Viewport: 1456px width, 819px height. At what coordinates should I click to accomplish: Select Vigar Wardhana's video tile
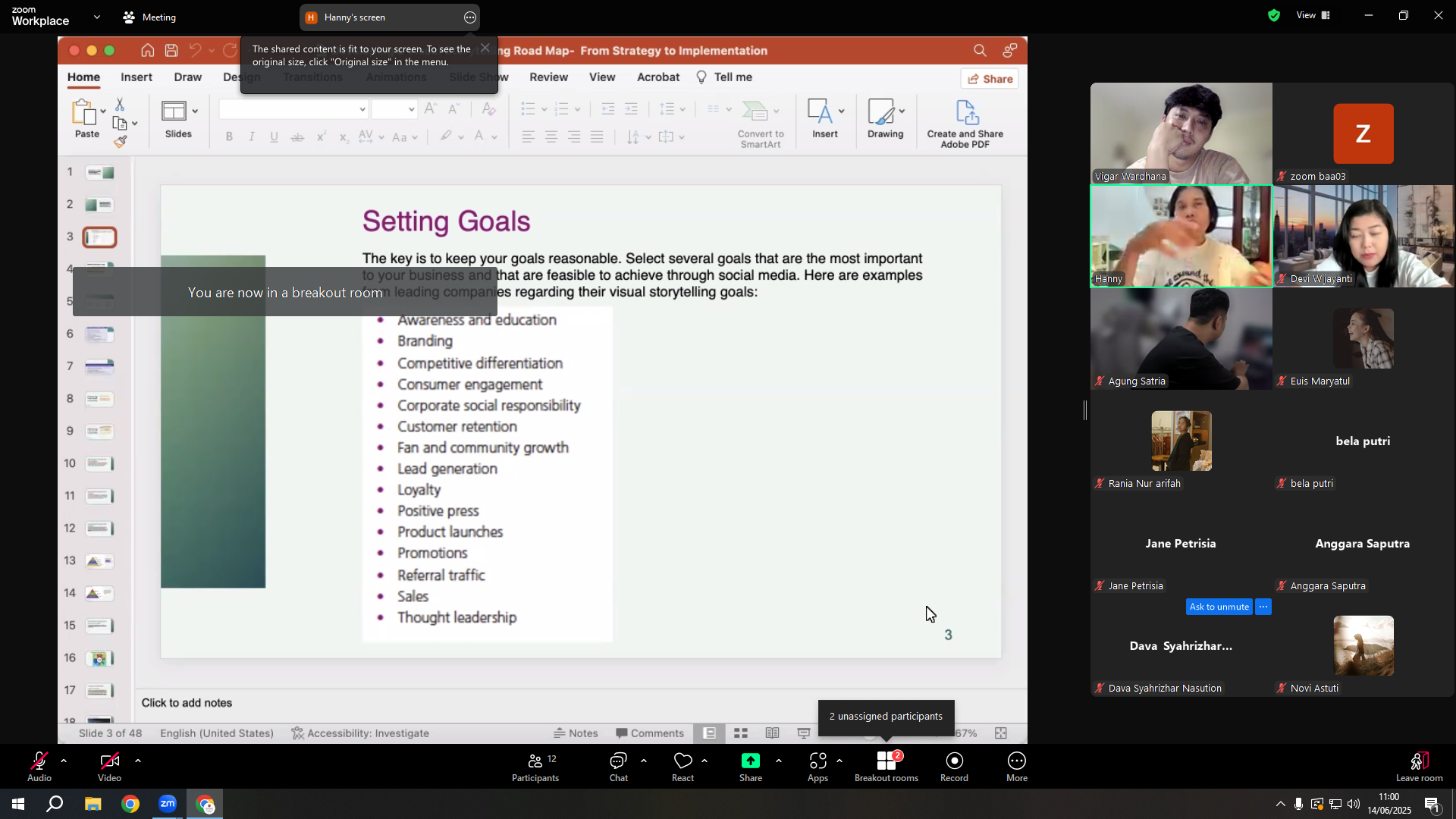[1181, 133]
